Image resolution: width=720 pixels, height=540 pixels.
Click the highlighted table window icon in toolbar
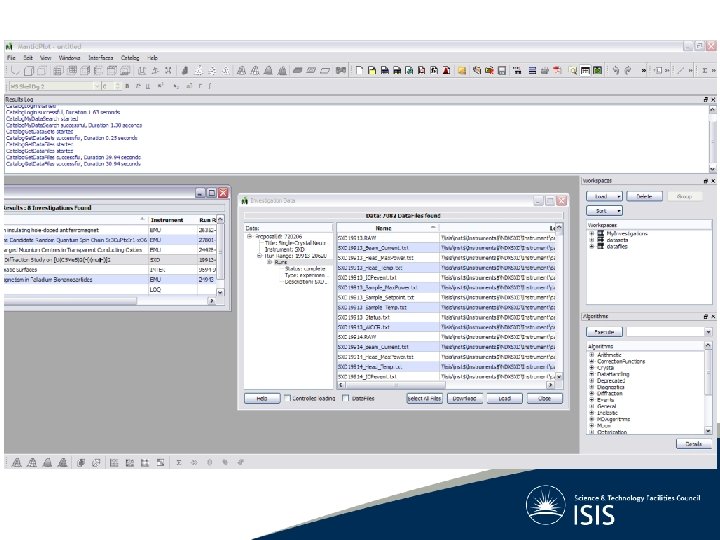point(585,70)
